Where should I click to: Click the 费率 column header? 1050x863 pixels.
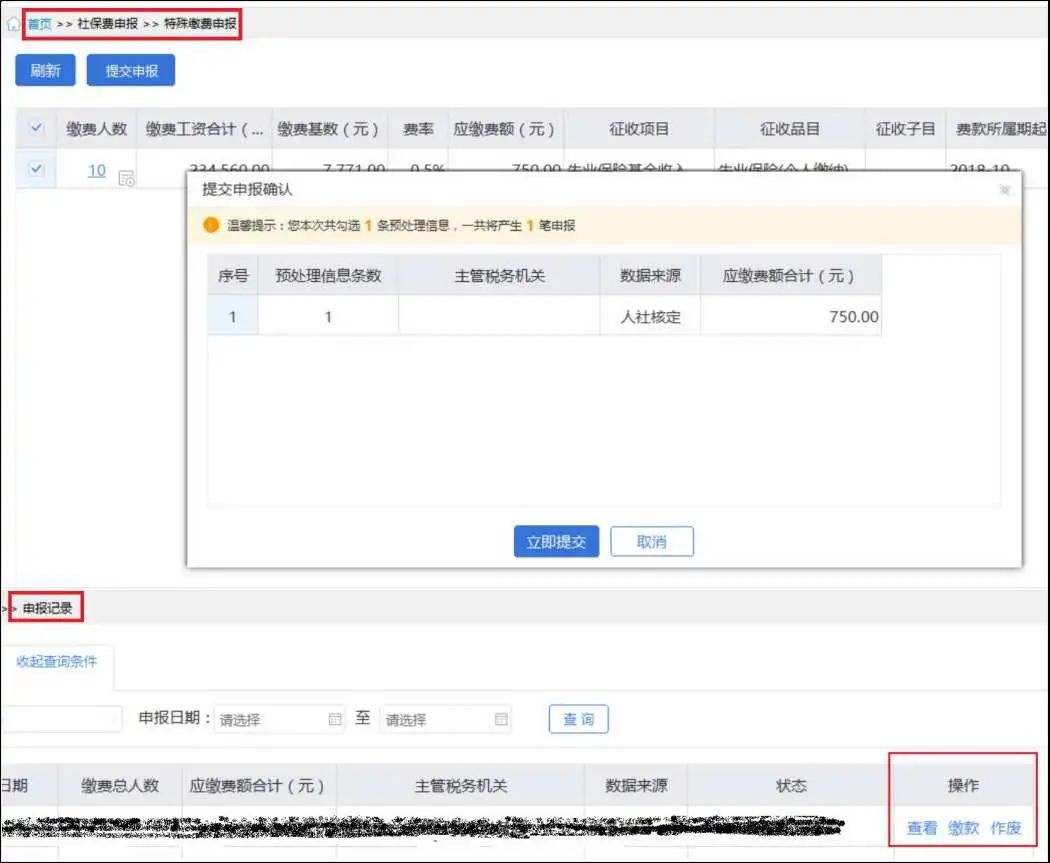[418, 129]
